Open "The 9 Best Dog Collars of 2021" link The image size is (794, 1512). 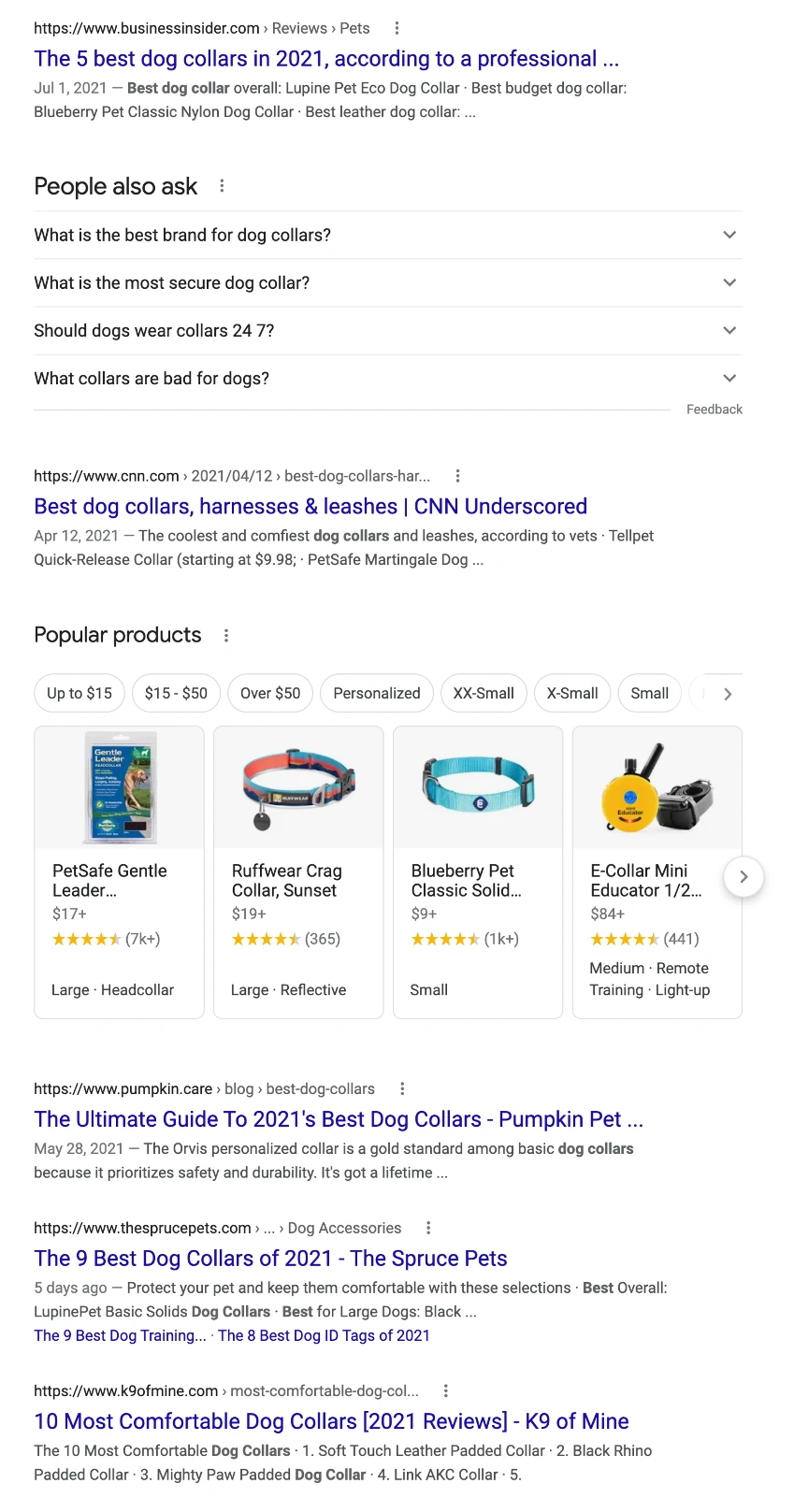click(270, 1259)
